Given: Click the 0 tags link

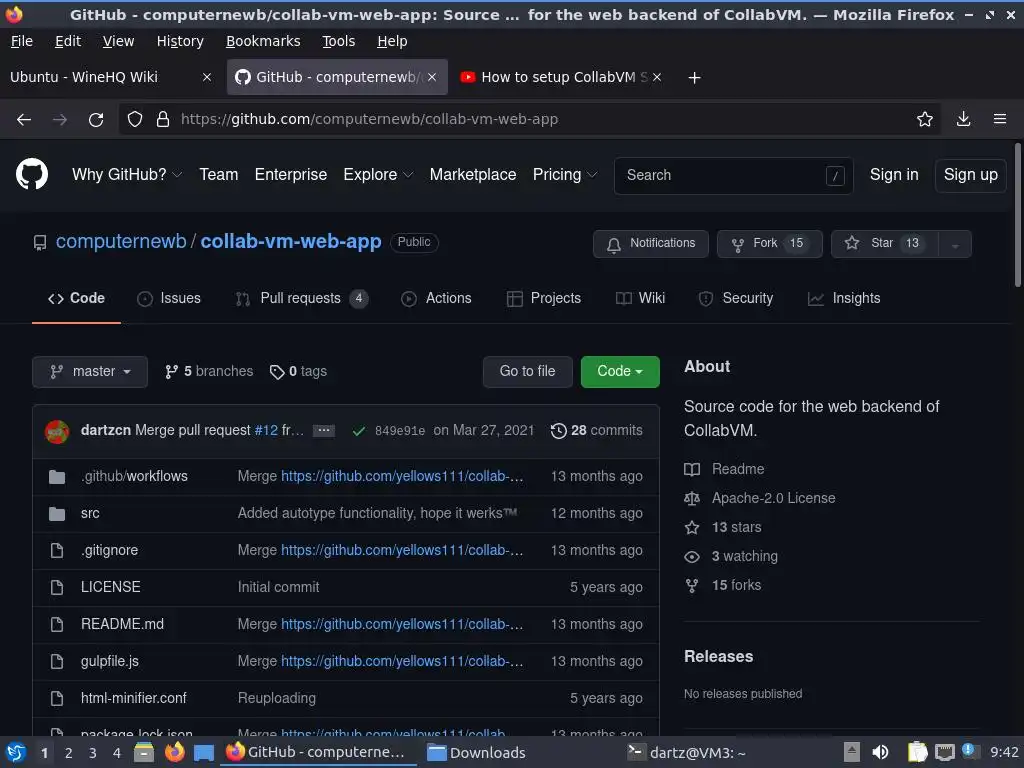Looking at the screenshot, I should pos(298,372).
